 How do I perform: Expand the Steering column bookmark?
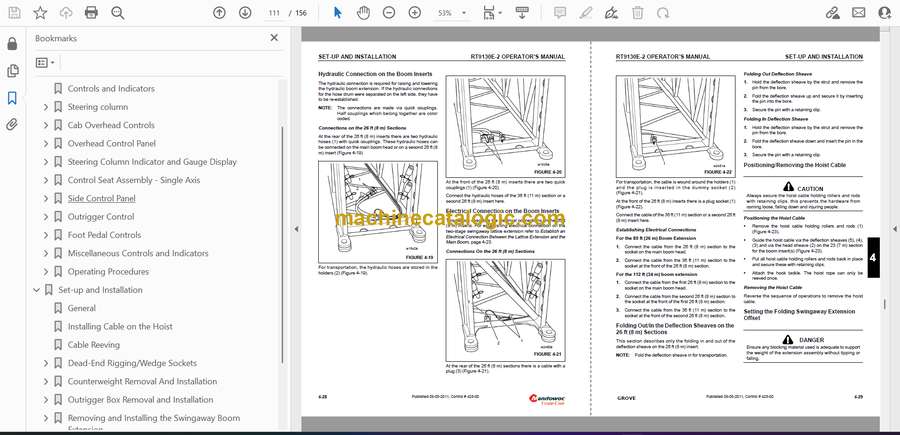[x=45, y=107]
